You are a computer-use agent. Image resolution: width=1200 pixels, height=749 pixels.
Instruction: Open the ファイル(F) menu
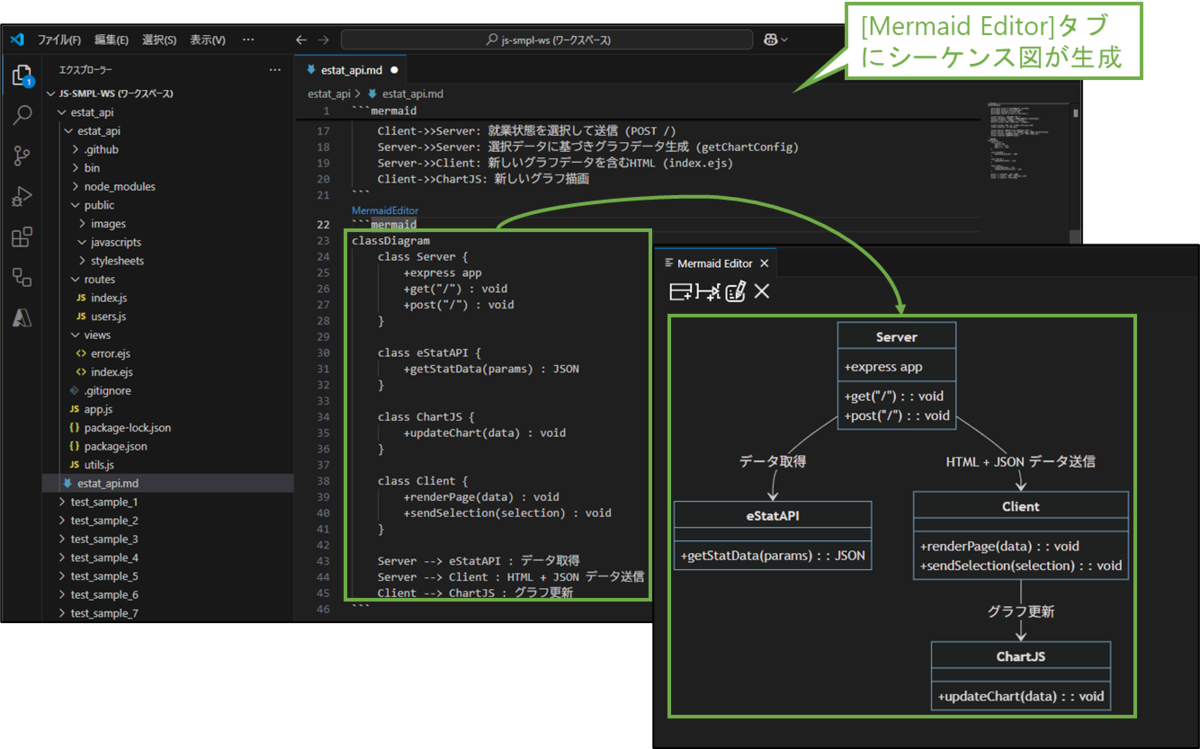[x=59, y=40]
